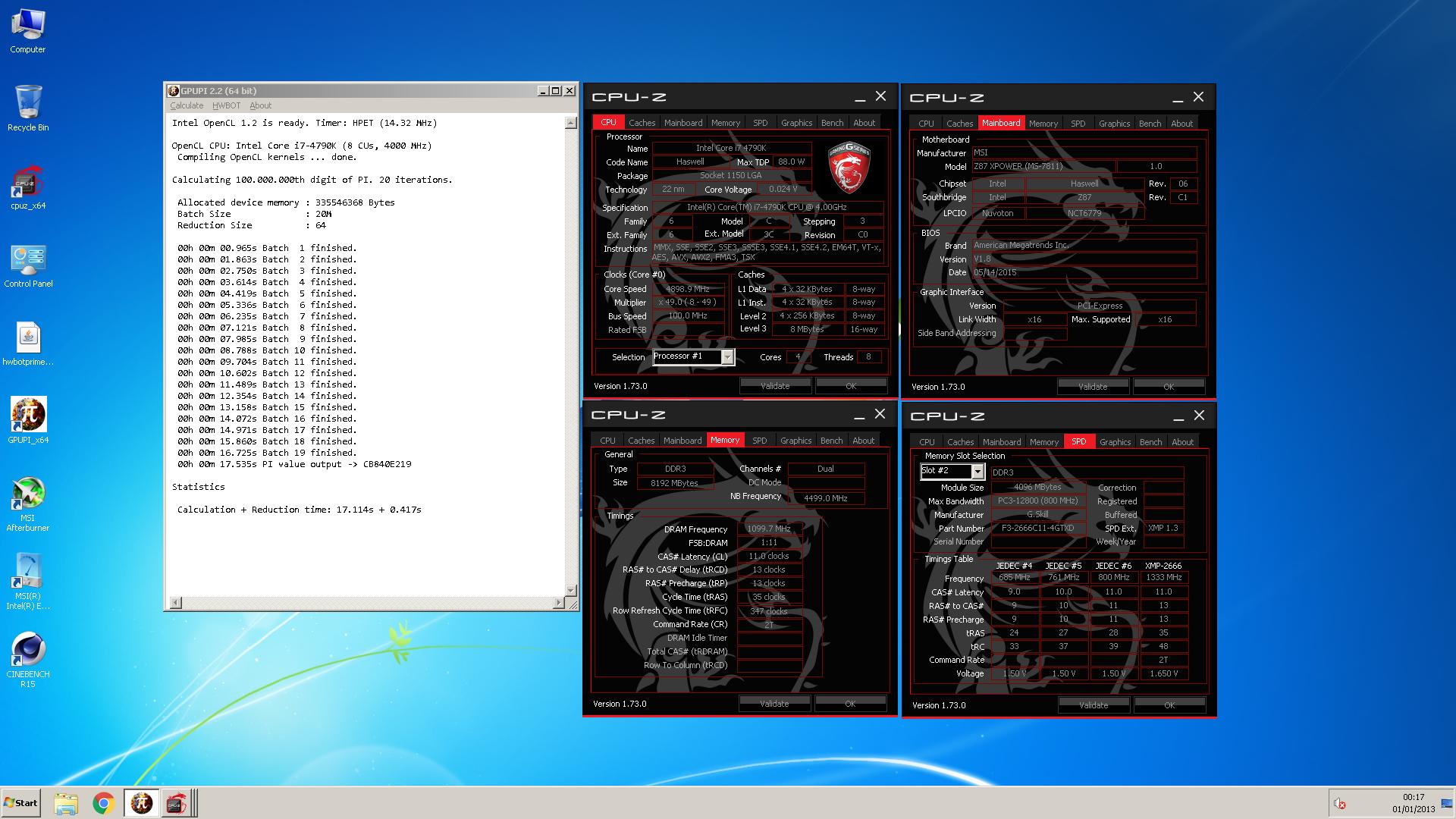Click the show desktop tray icon

tap(1447, 804)
